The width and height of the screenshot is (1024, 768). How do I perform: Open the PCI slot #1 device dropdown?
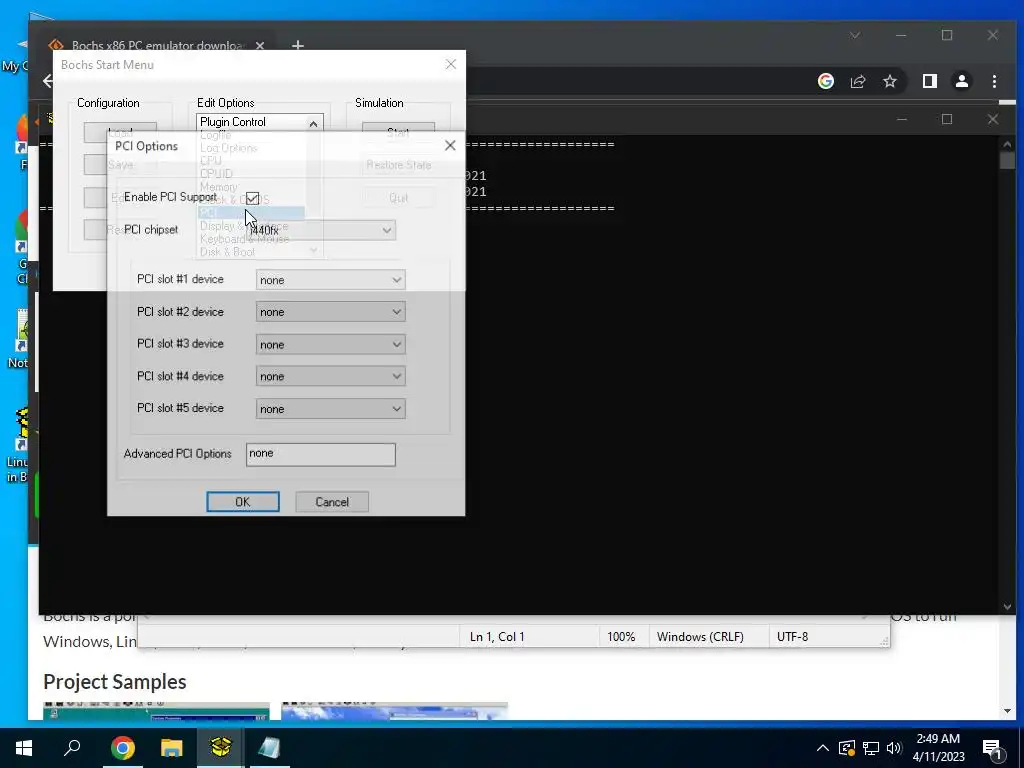[330, 280]
